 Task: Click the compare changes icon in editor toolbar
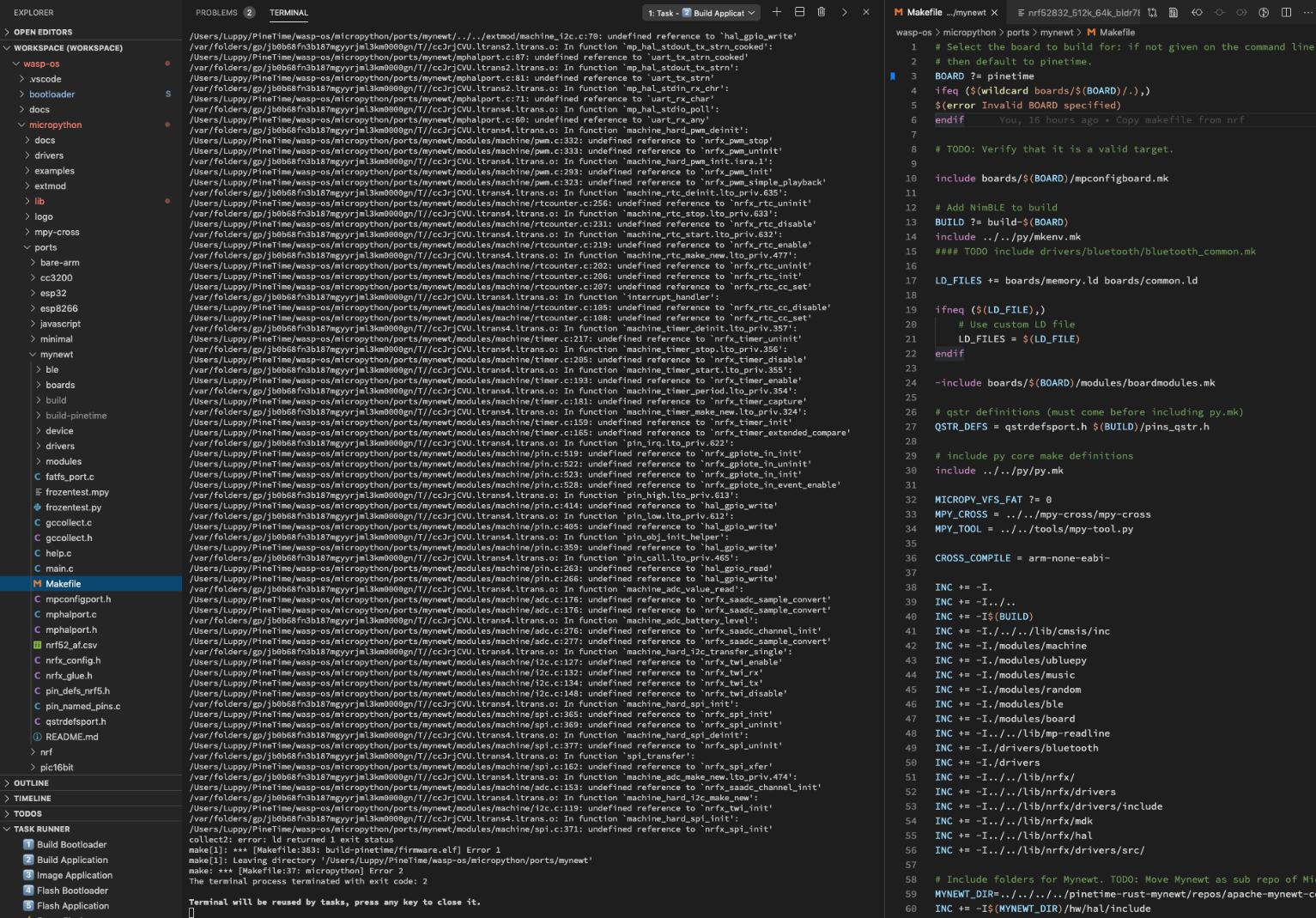[1152, 12]
